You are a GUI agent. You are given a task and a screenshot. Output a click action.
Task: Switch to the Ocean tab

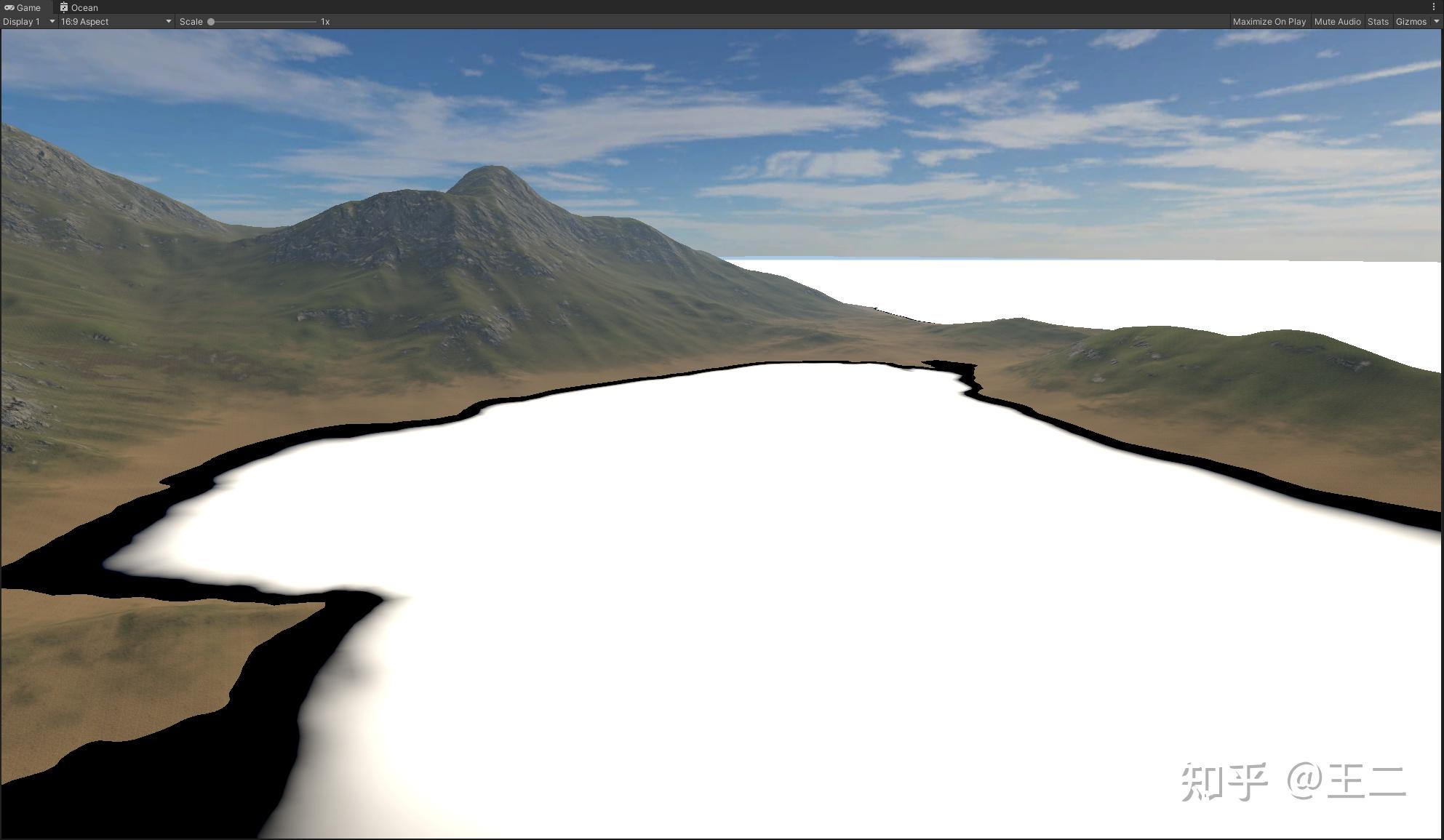[84, 7]
